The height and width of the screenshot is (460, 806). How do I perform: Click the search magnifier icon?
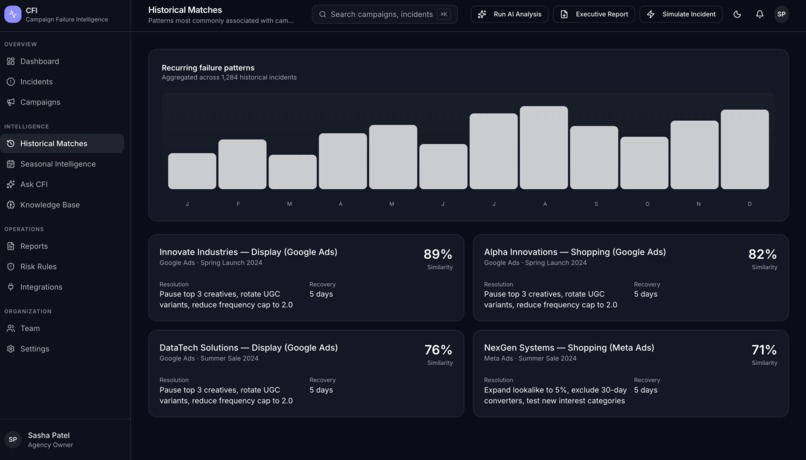point(322,14)
